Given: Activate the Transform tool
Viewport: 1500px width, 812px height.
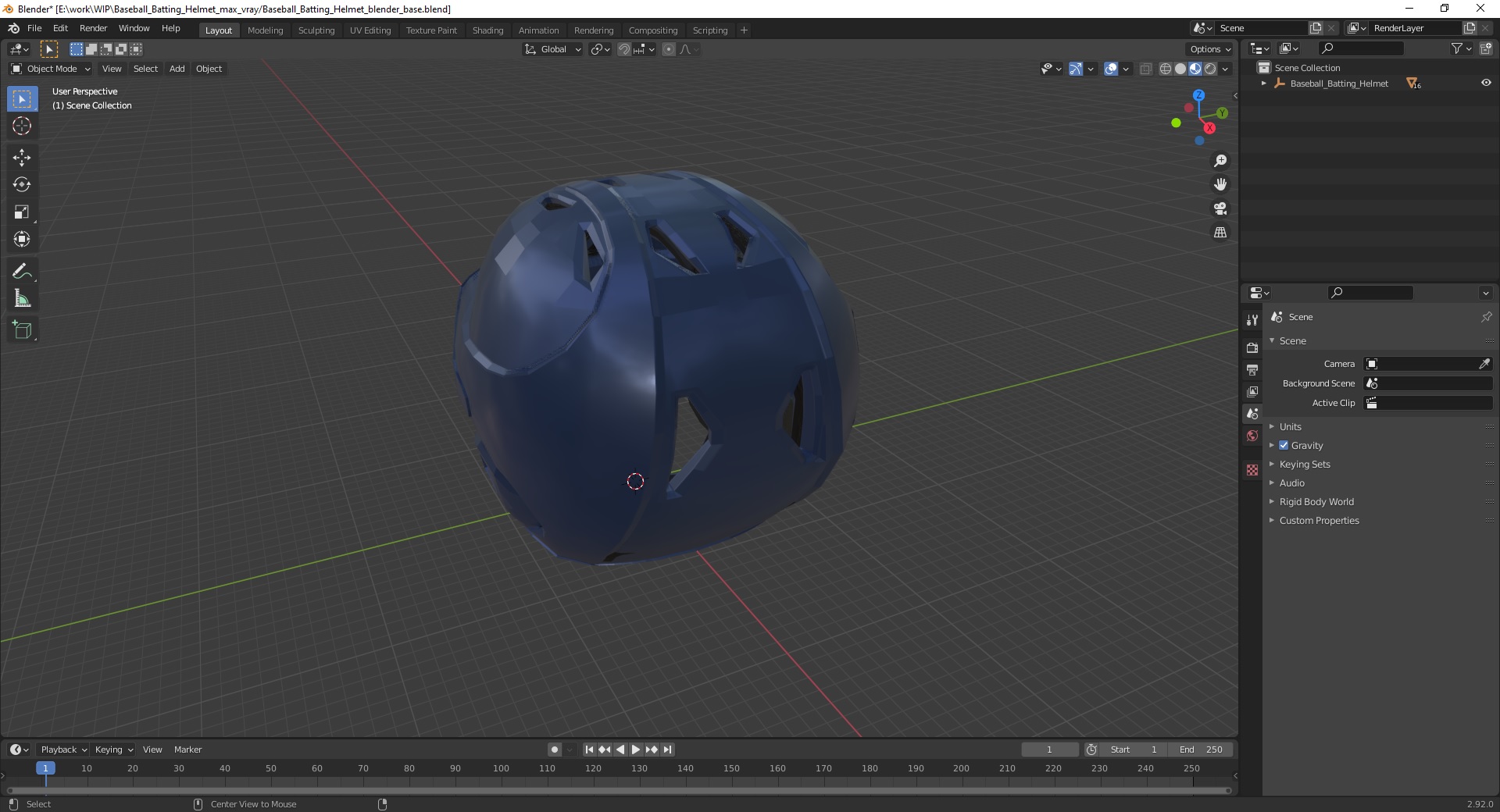Looking at the screenshot, I should click(x=22, y=239).
